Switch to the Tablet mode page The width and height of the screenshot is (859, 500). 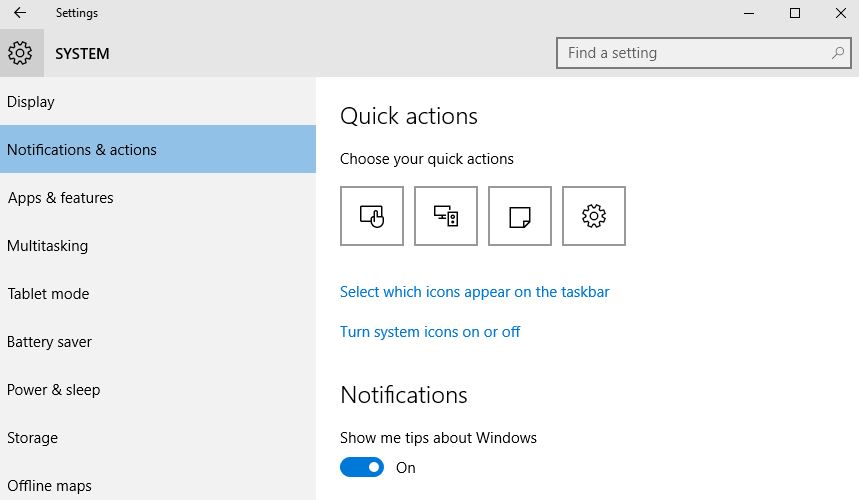click(x=48, y=294)
